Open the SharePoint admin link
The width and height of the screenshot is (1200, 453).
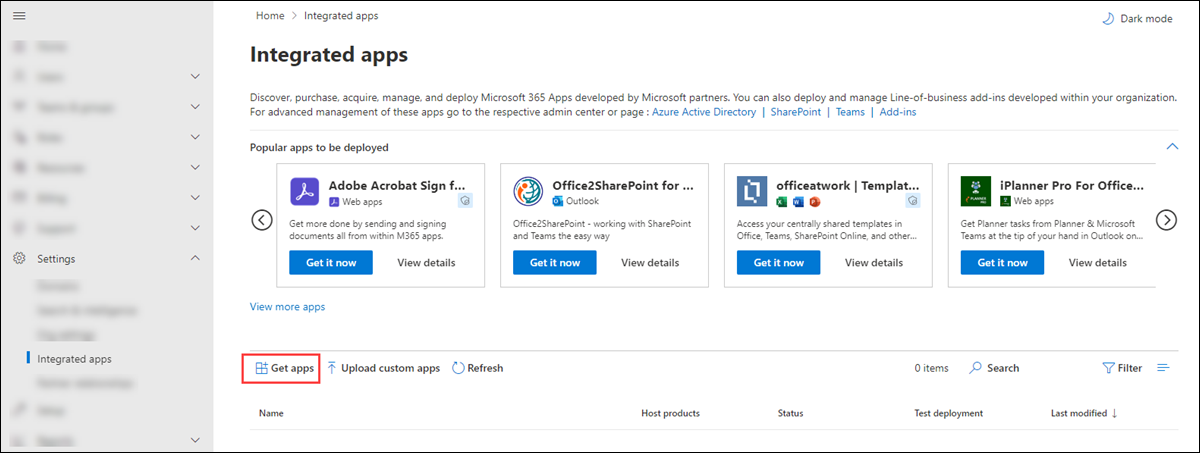click(x=796, y=112)
